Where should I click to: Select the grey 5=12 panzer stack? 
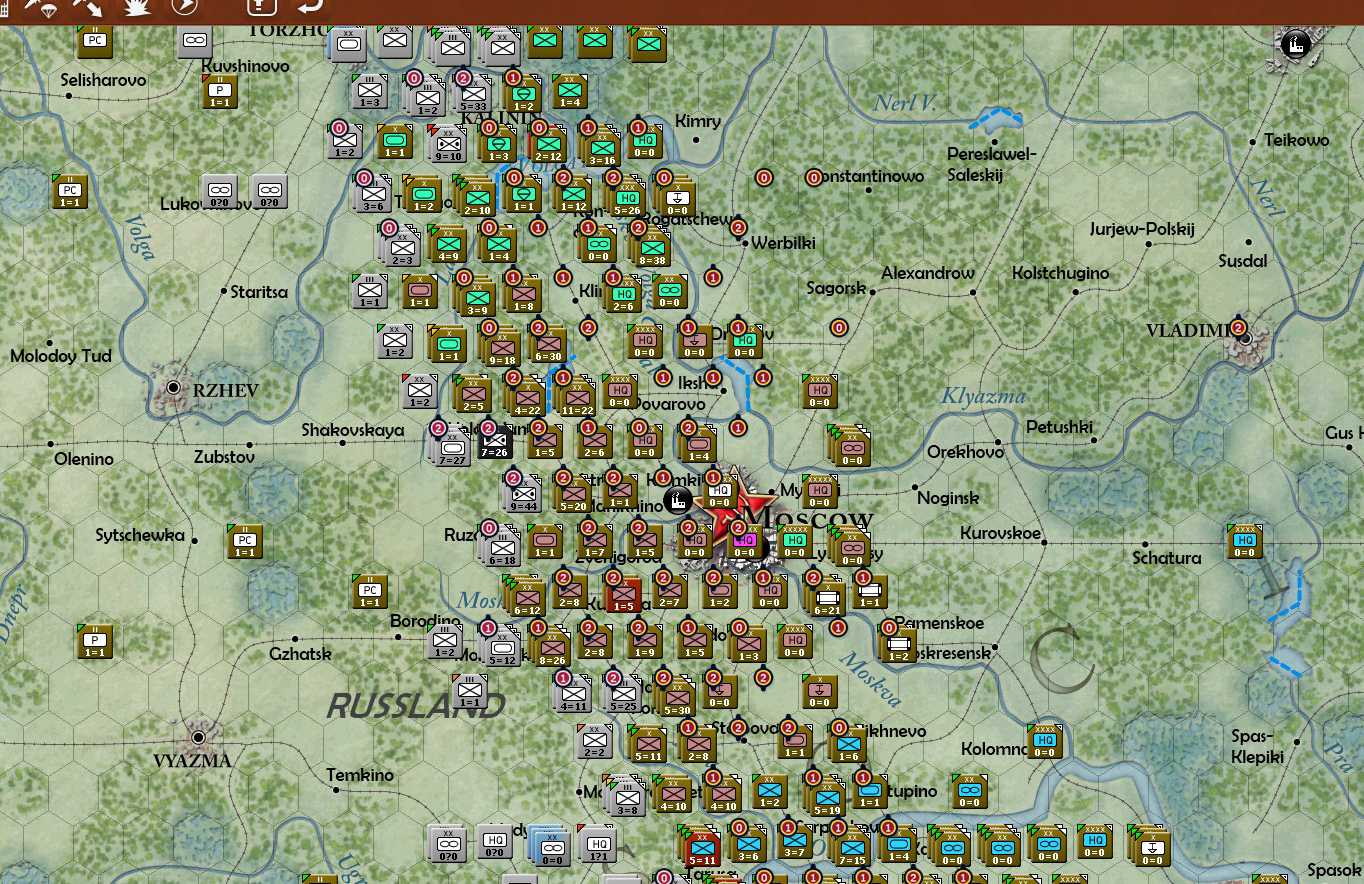coord(502,648)
